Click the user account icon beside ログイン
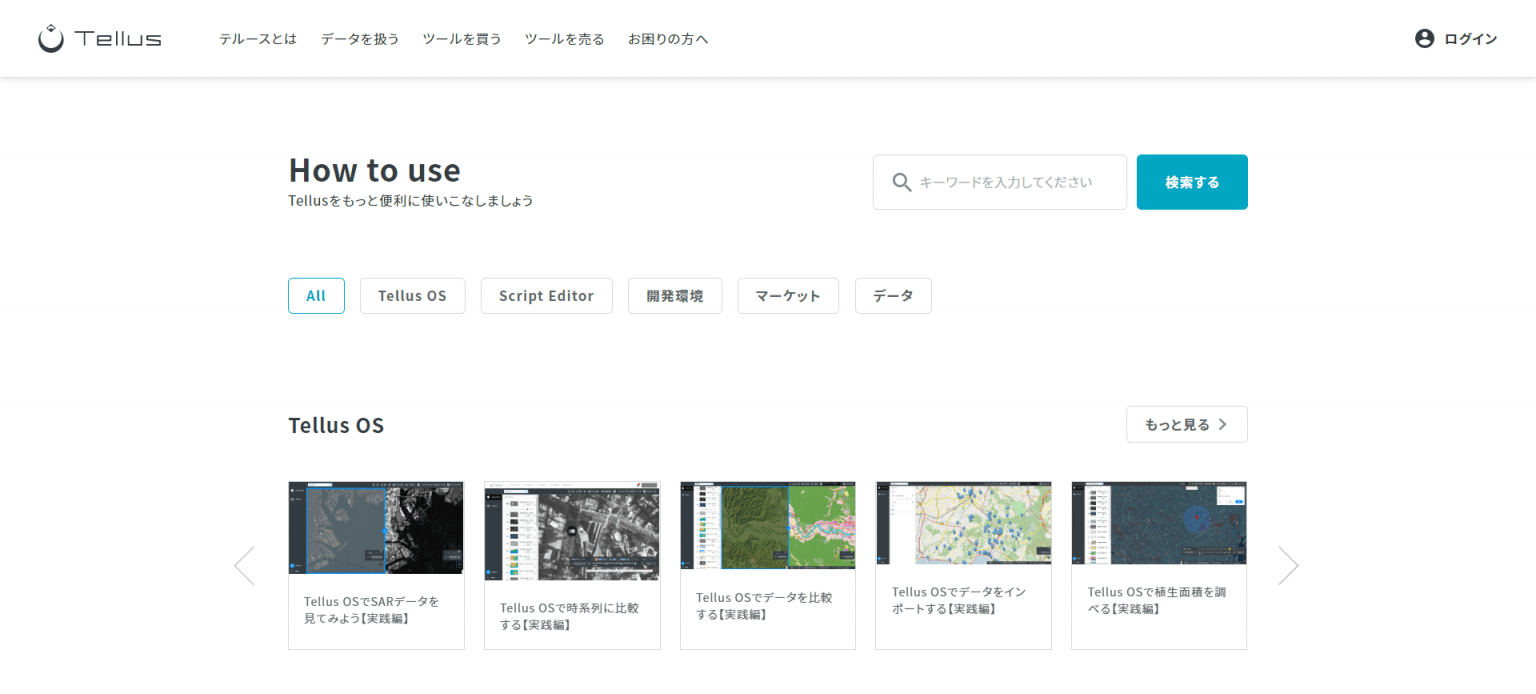This screenshot has height=694, width=1536. tap(1424, 39)
